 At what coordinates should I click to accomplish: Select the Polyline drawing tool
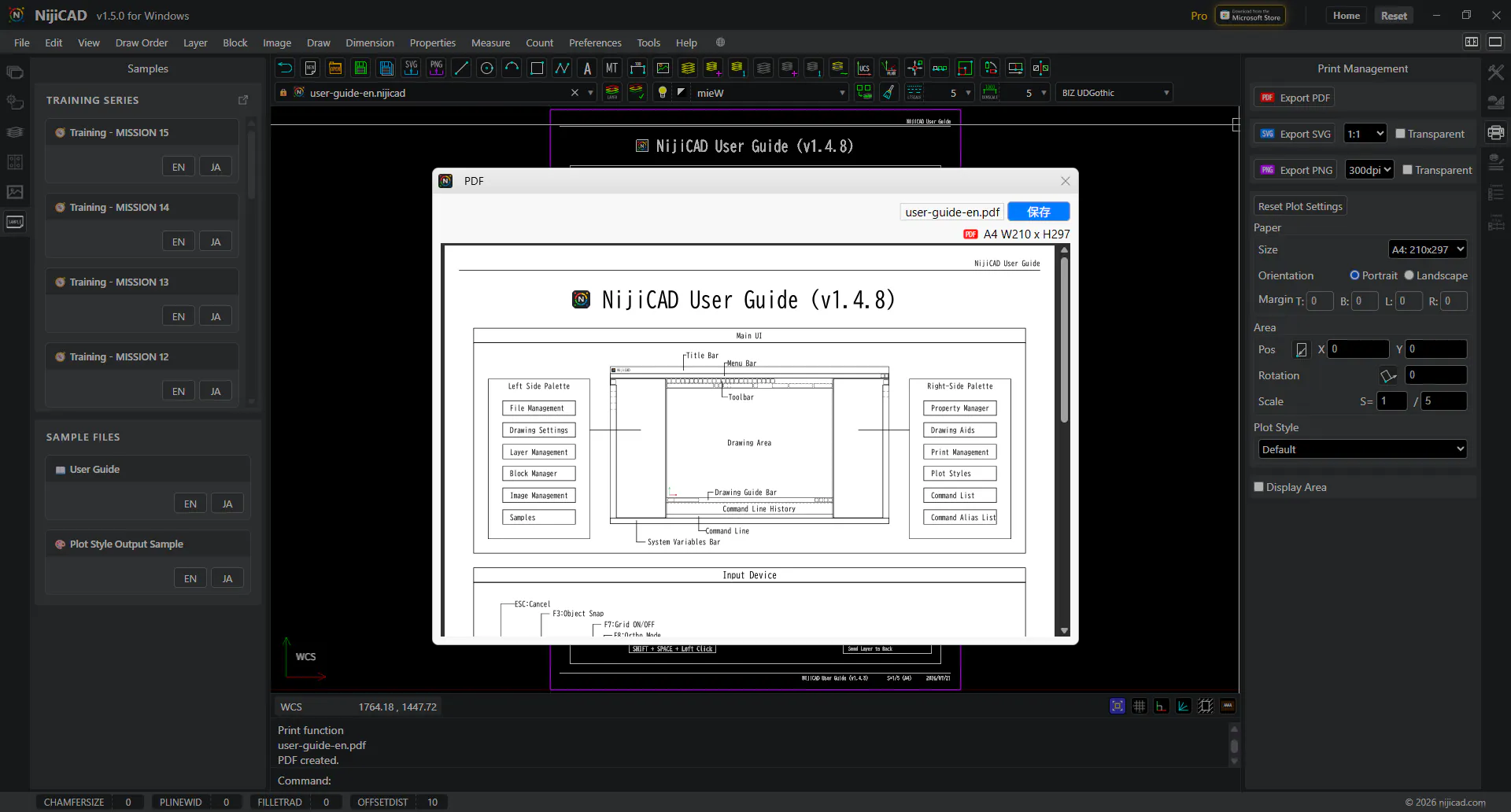point(562,68)
